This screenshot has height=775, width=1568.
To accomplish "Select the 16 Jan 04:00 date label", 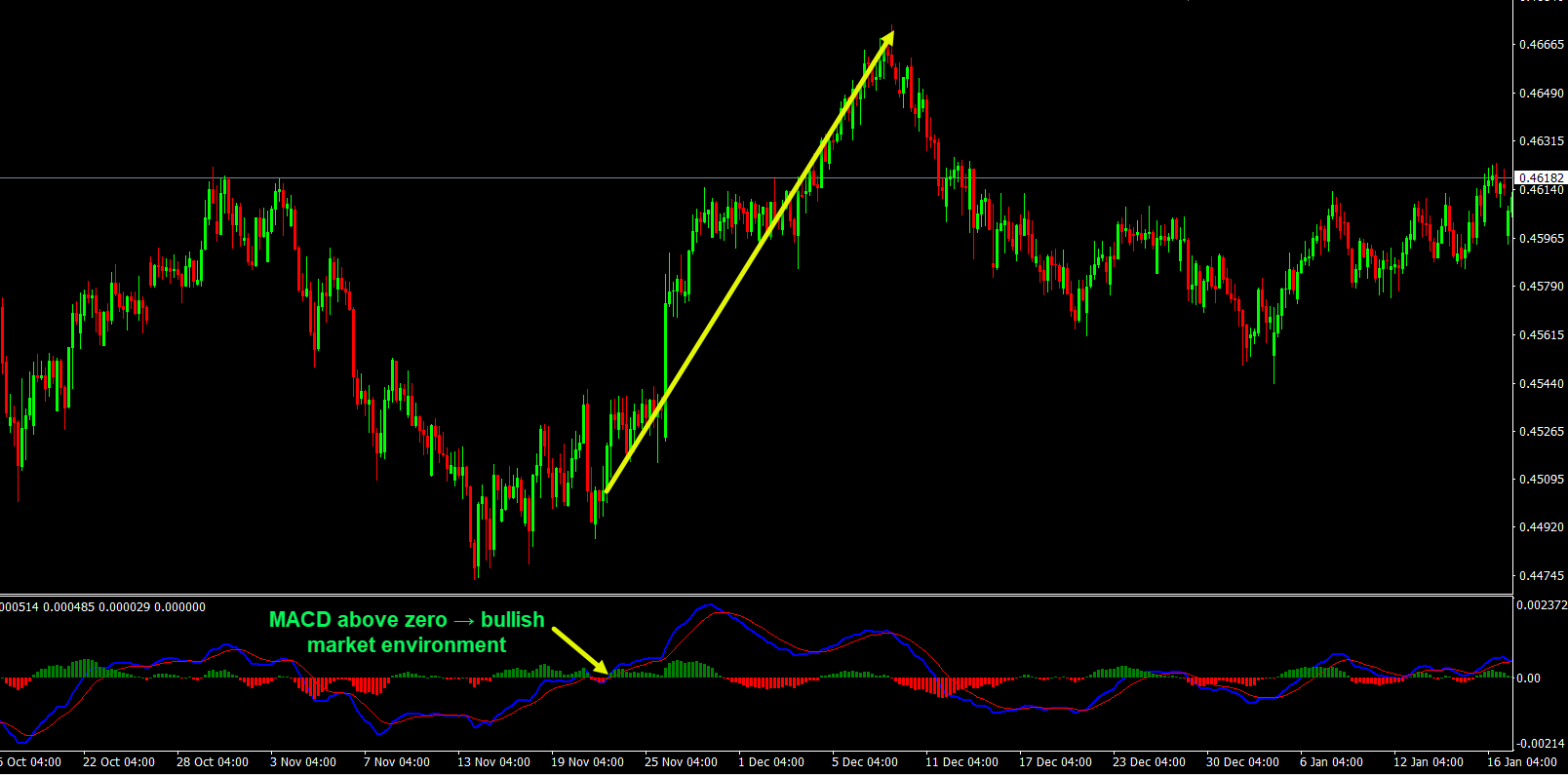I will pyautogui.click(x=1521, y=762).
